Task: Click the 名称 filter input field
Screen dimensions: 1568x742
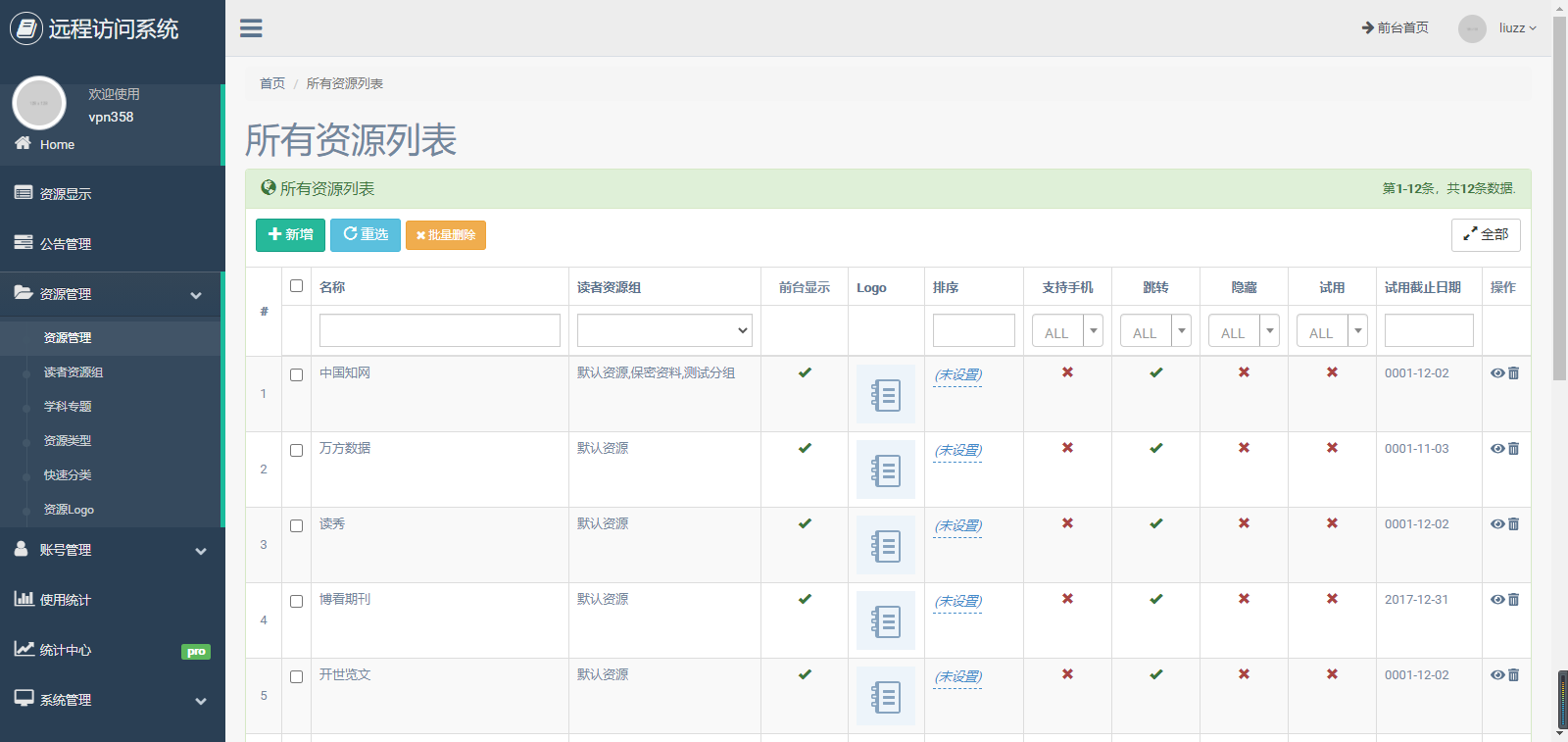Action: [439, 330]
